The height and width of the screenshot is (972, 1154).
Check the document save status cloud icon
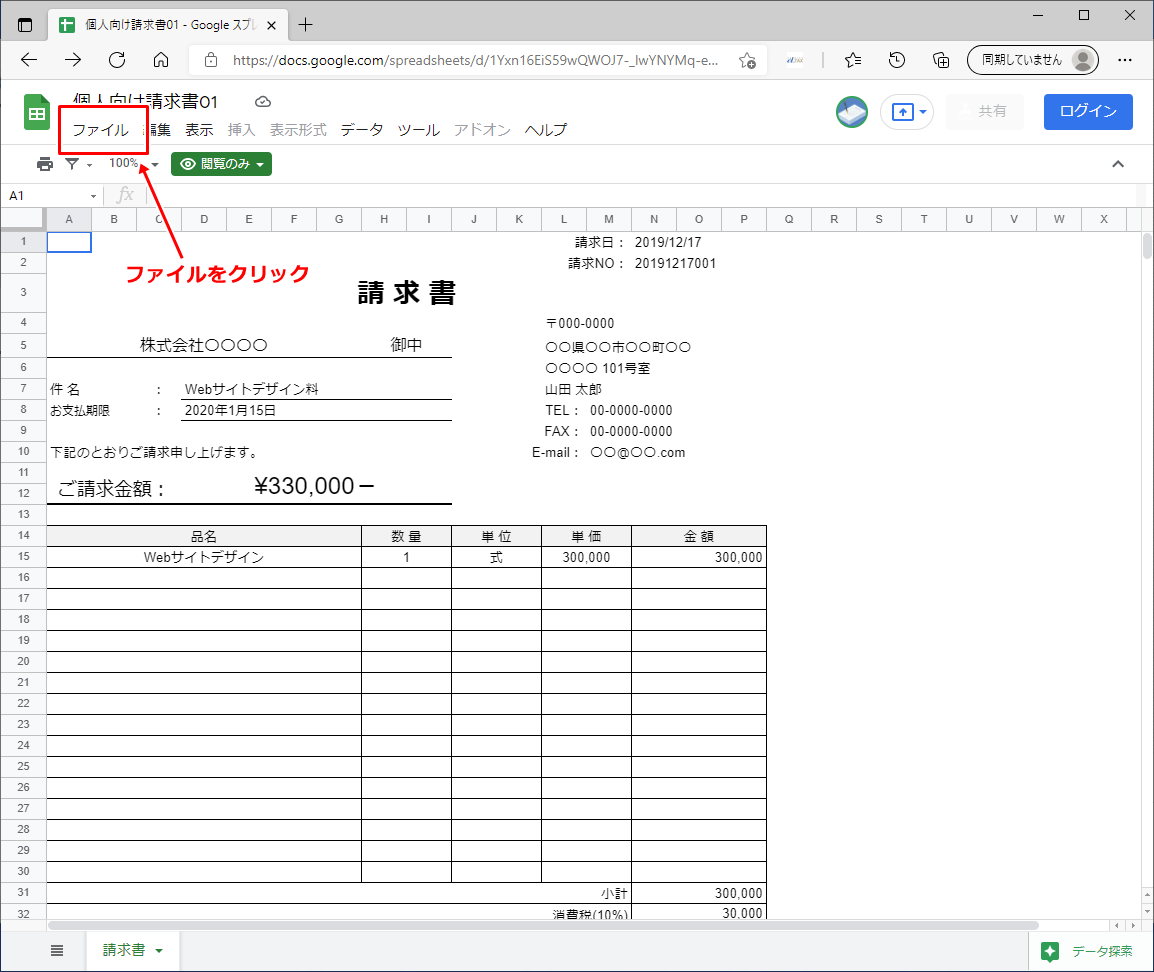point(262,101)
